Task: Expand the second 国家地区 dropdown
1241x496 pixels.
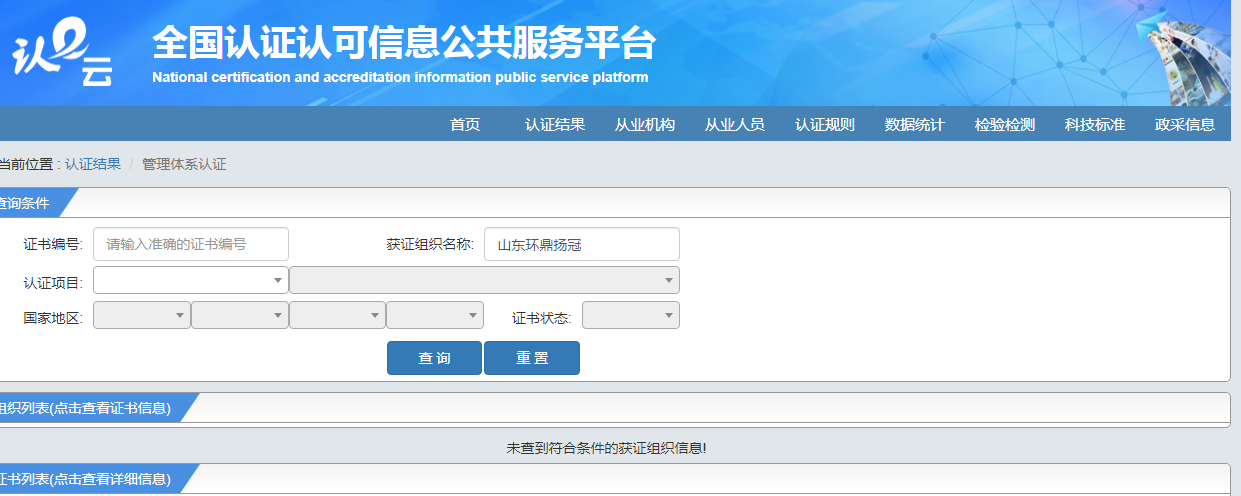Action: [x=239, y=315]
